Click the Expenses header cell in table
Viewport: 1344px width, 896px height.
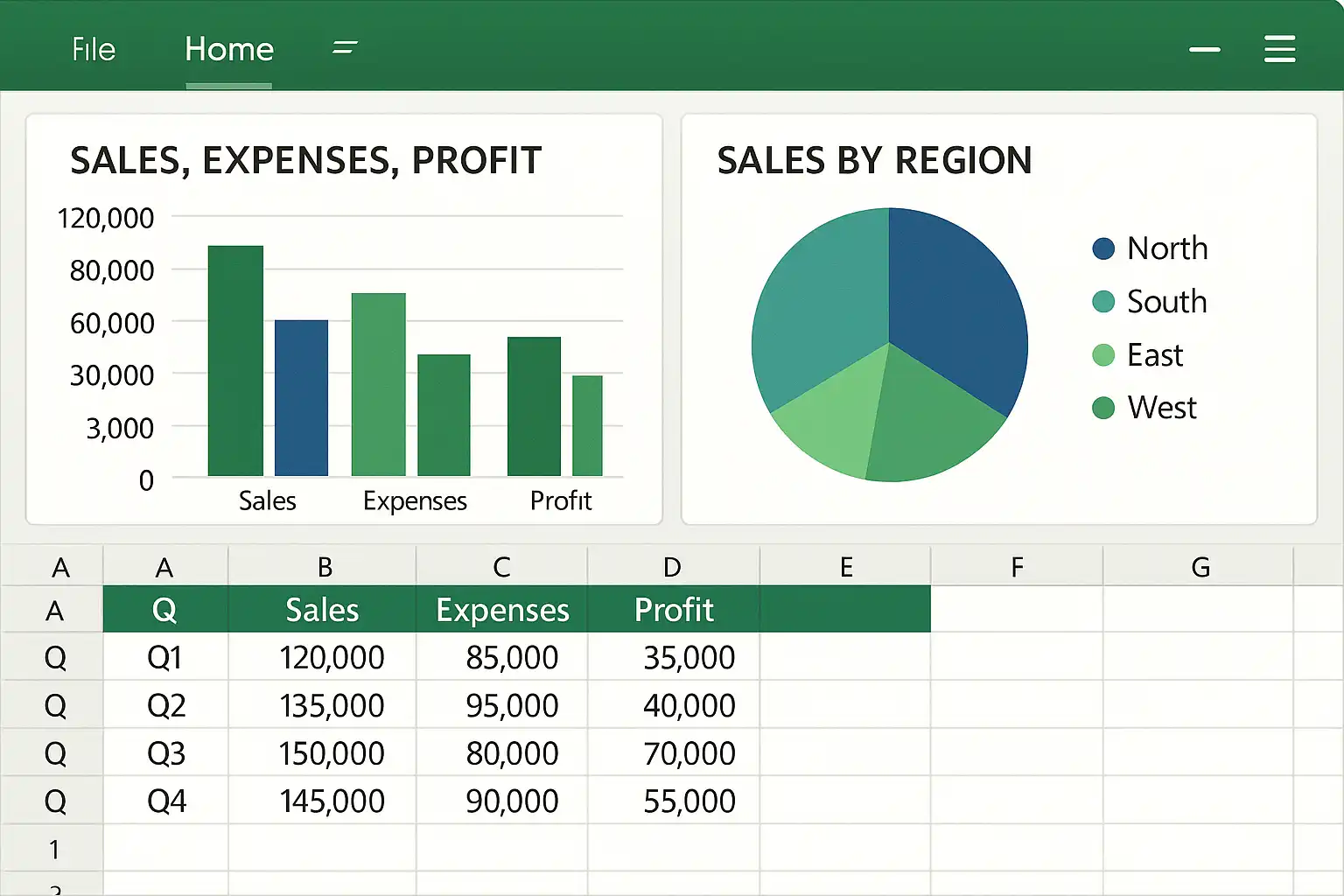click(502, 610)
